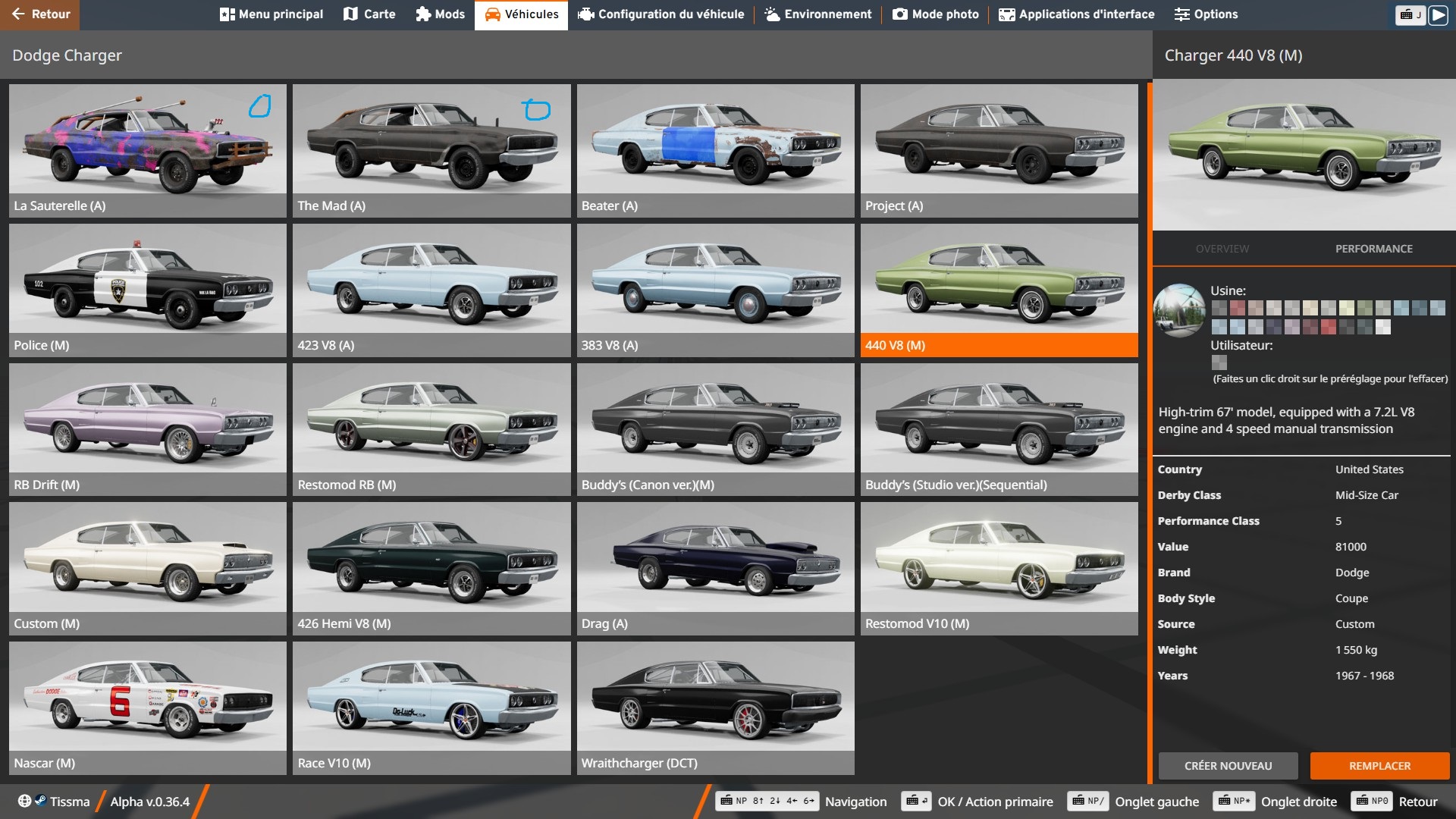Click the play/resume button in top-right corner
Image resolution: width=1456 pixels, height=819 pixels.
pos(1438,14)
